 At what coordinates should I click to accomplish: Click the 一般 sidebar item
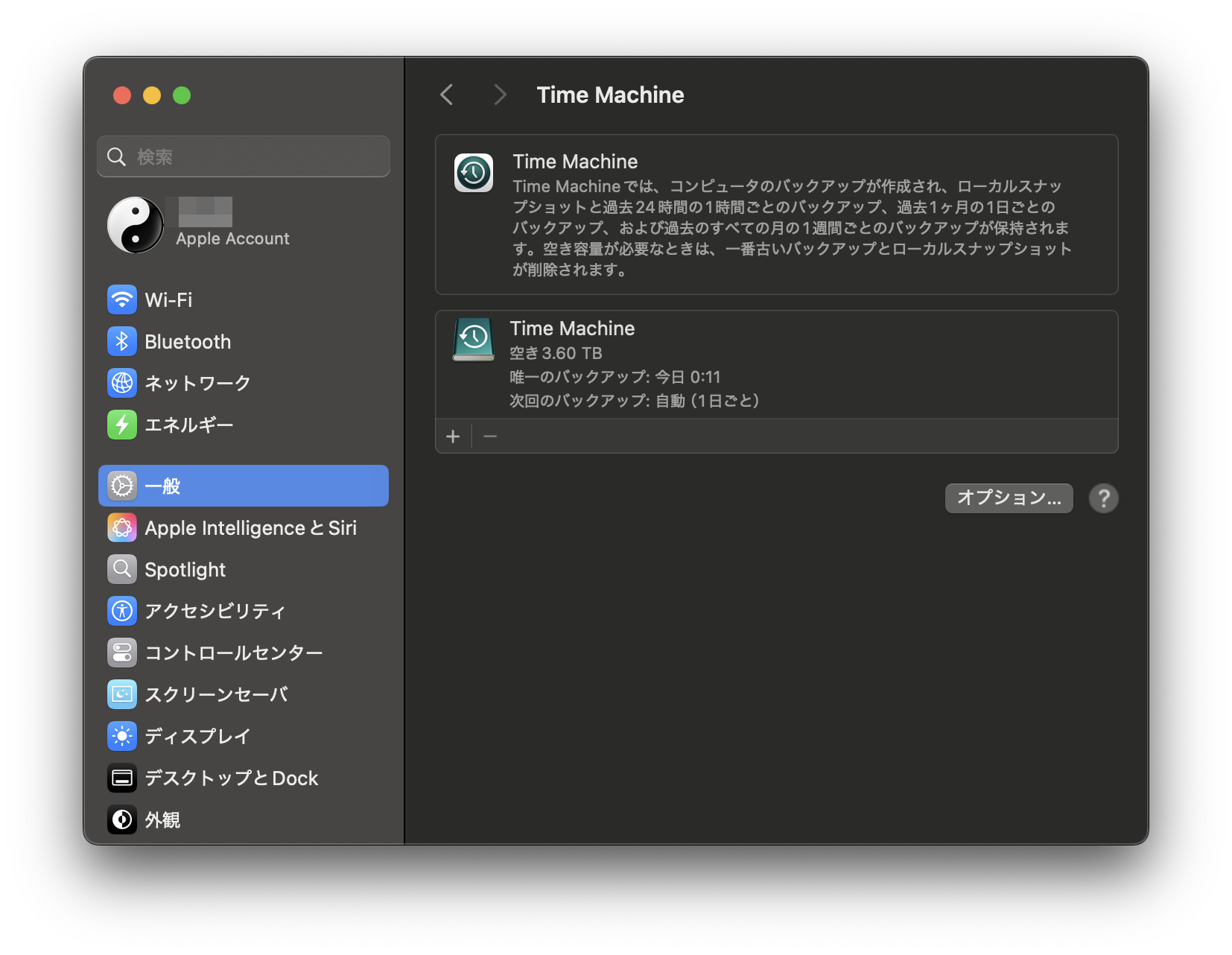click(243, 486)
